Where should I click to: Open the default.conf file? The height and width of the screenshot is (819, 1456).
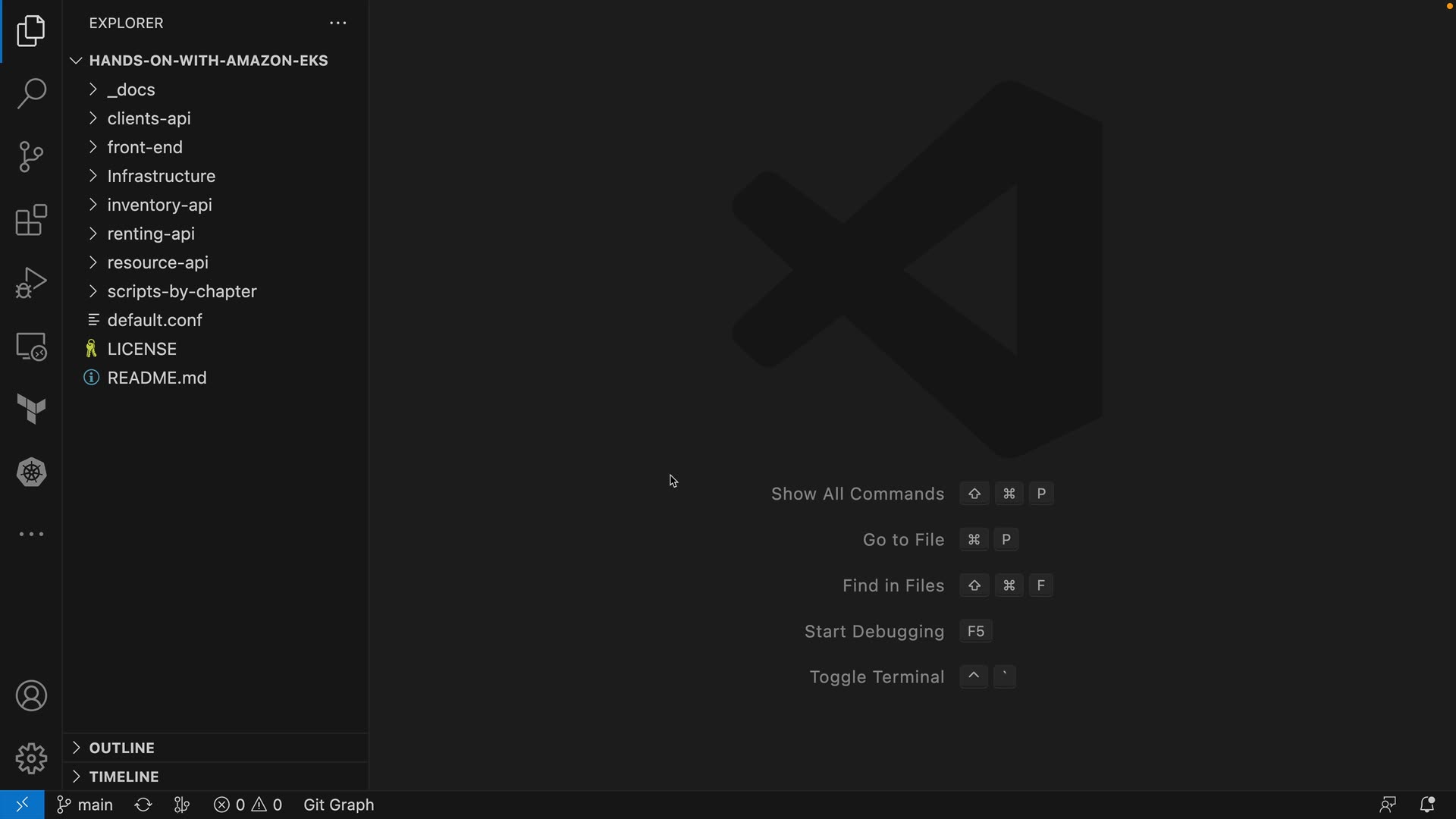155,320
